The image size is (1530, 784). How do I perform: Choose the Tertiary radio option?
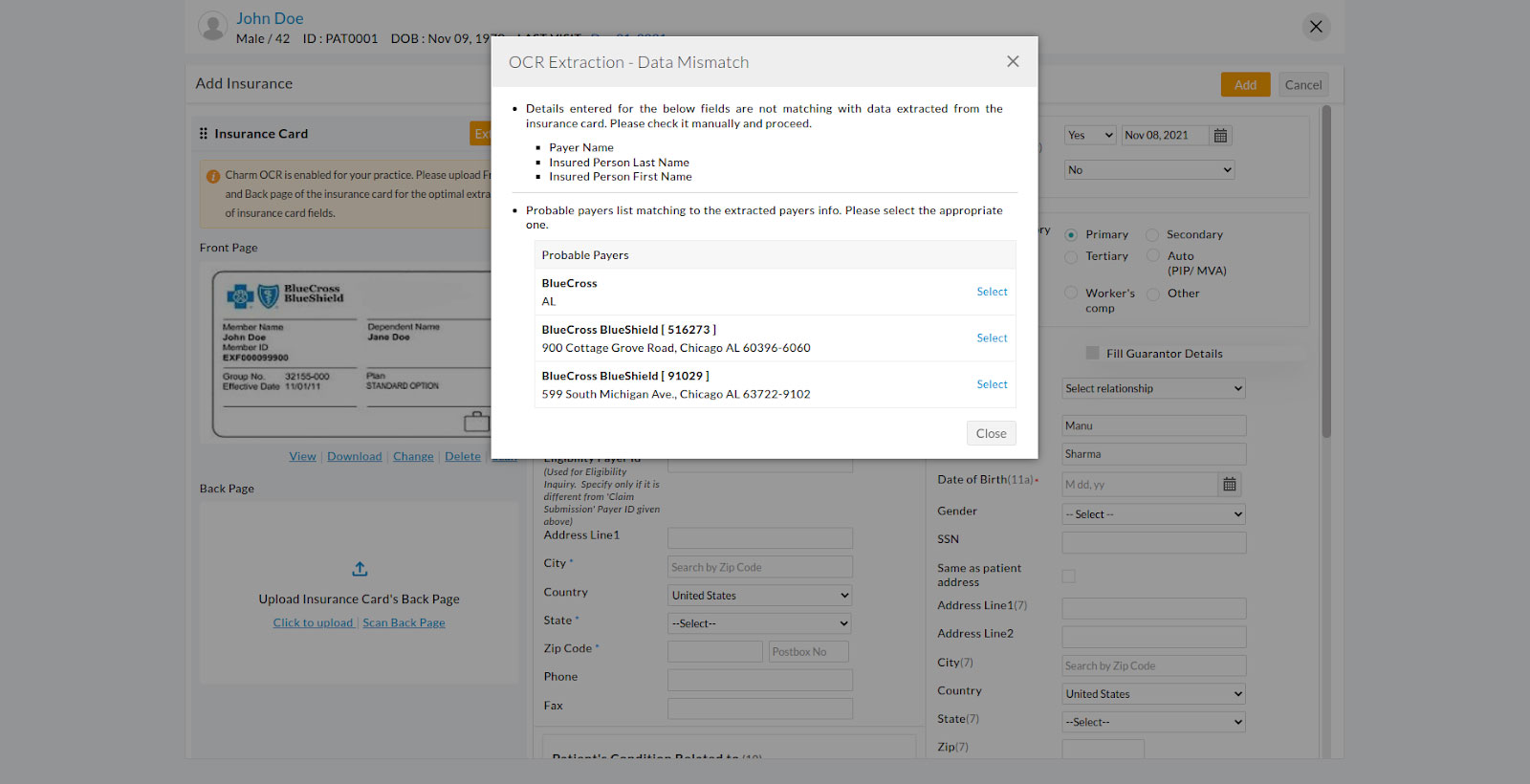[1071, 257]
